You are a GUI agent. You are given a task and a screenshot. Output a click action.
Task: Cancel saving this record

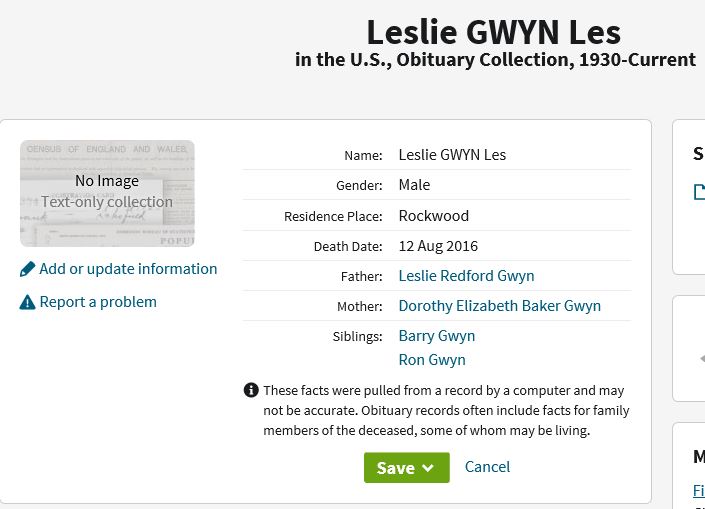tap(487, 467)
